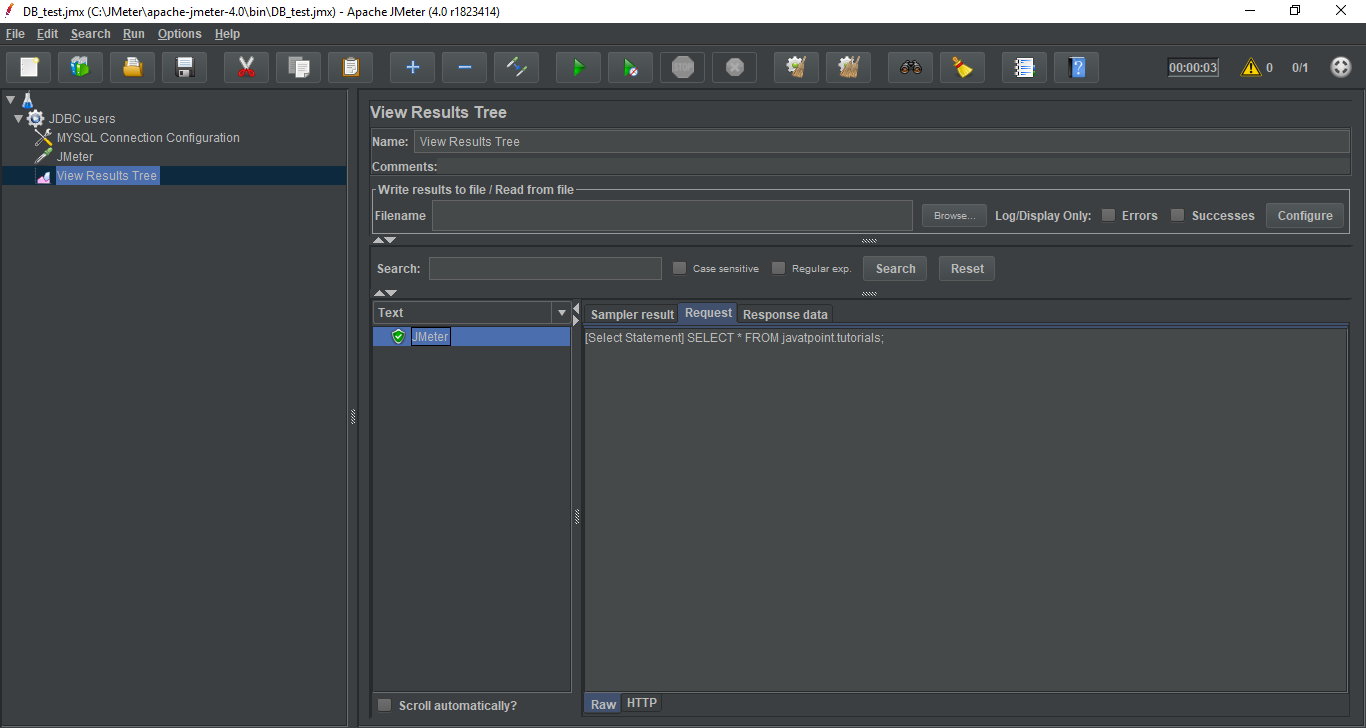Open the Help menu

(x=227, y=34)
